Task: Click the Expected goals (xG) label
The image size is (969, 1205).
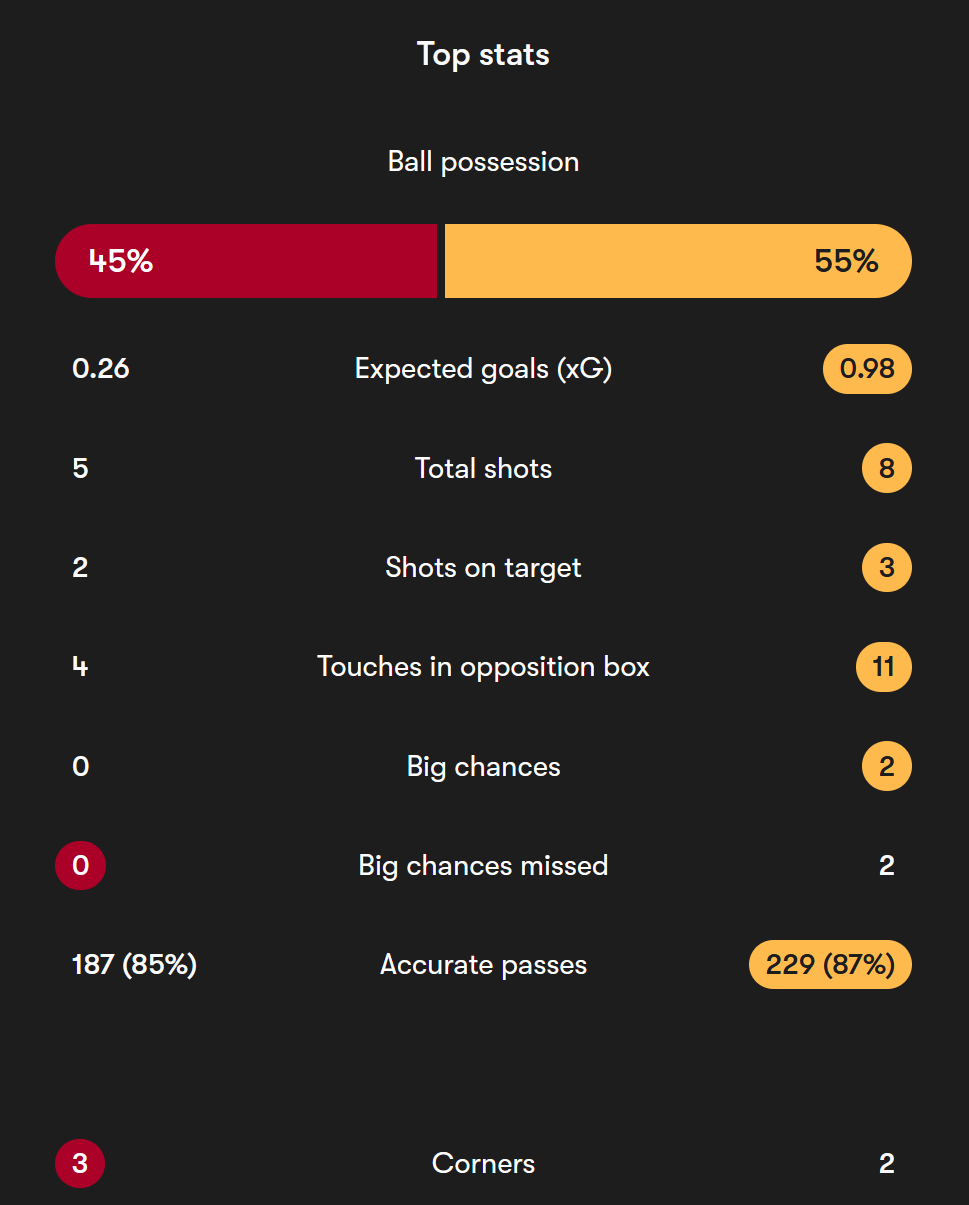Action: pos(483,369)
